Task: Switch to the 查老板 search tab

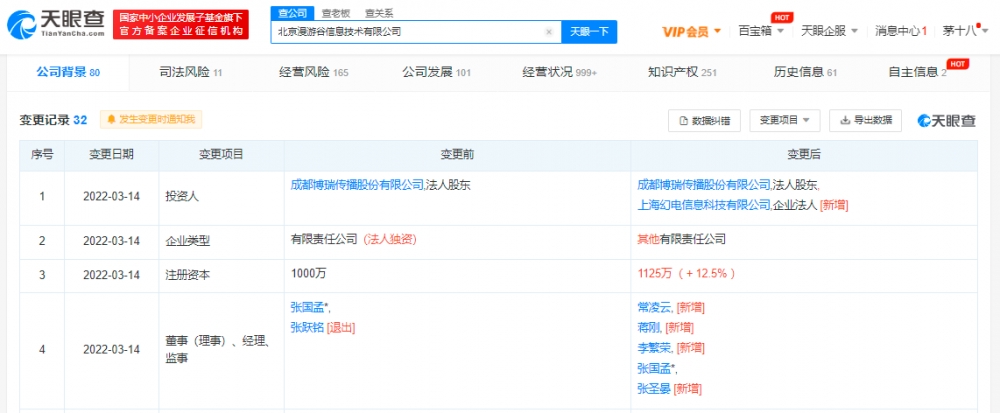Action: (335, 12)
